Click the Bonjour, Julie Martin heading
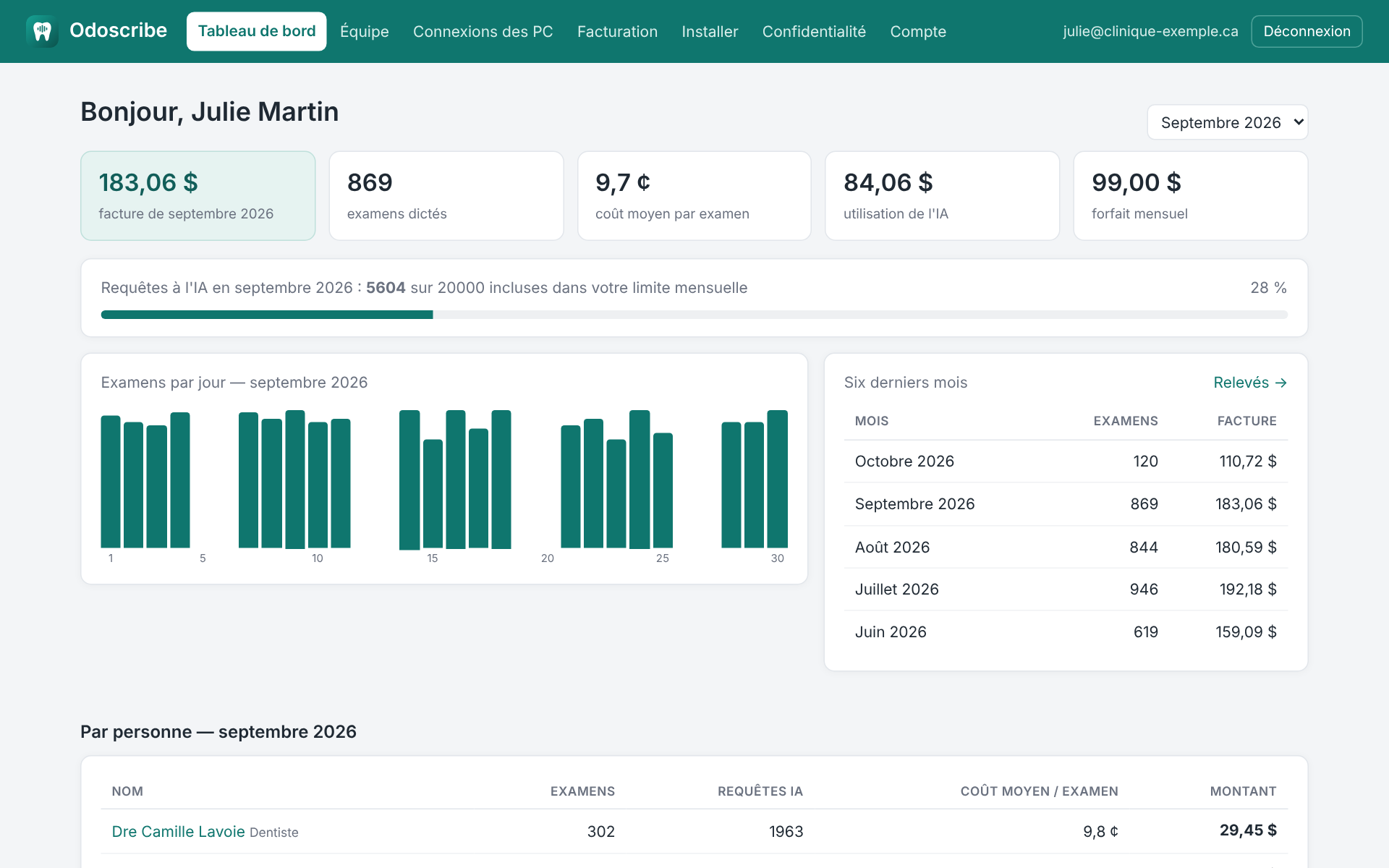 pyautogui.click(x=210, y=111)
